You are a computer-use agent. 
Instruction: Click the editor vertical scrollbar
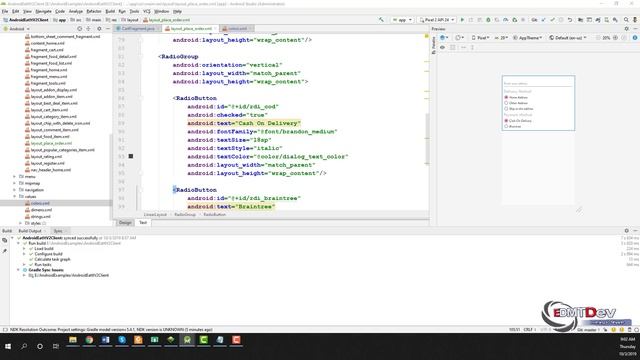[427, 138]
